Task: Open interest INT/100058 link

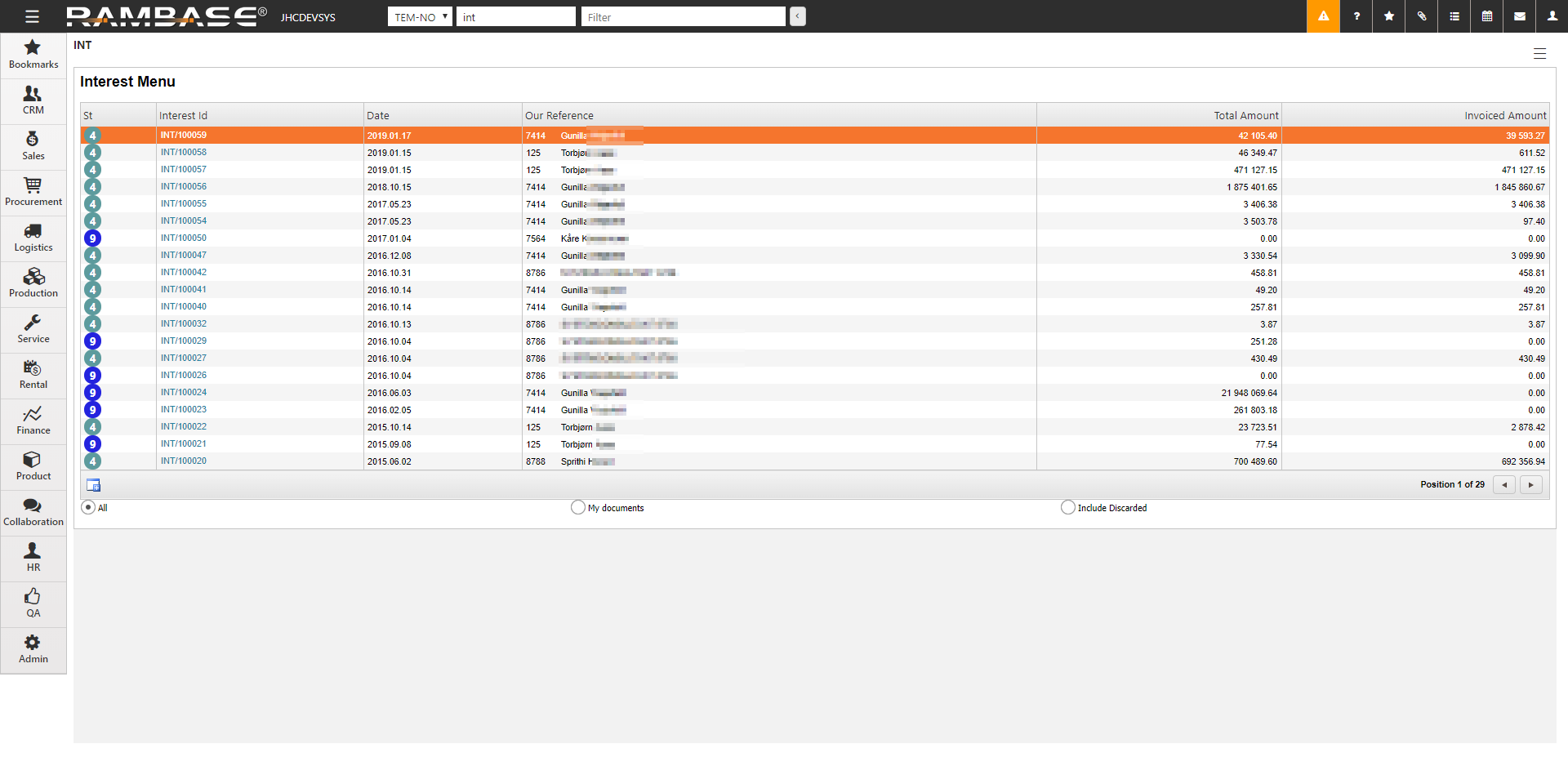Action: click(x=184, y=153)
